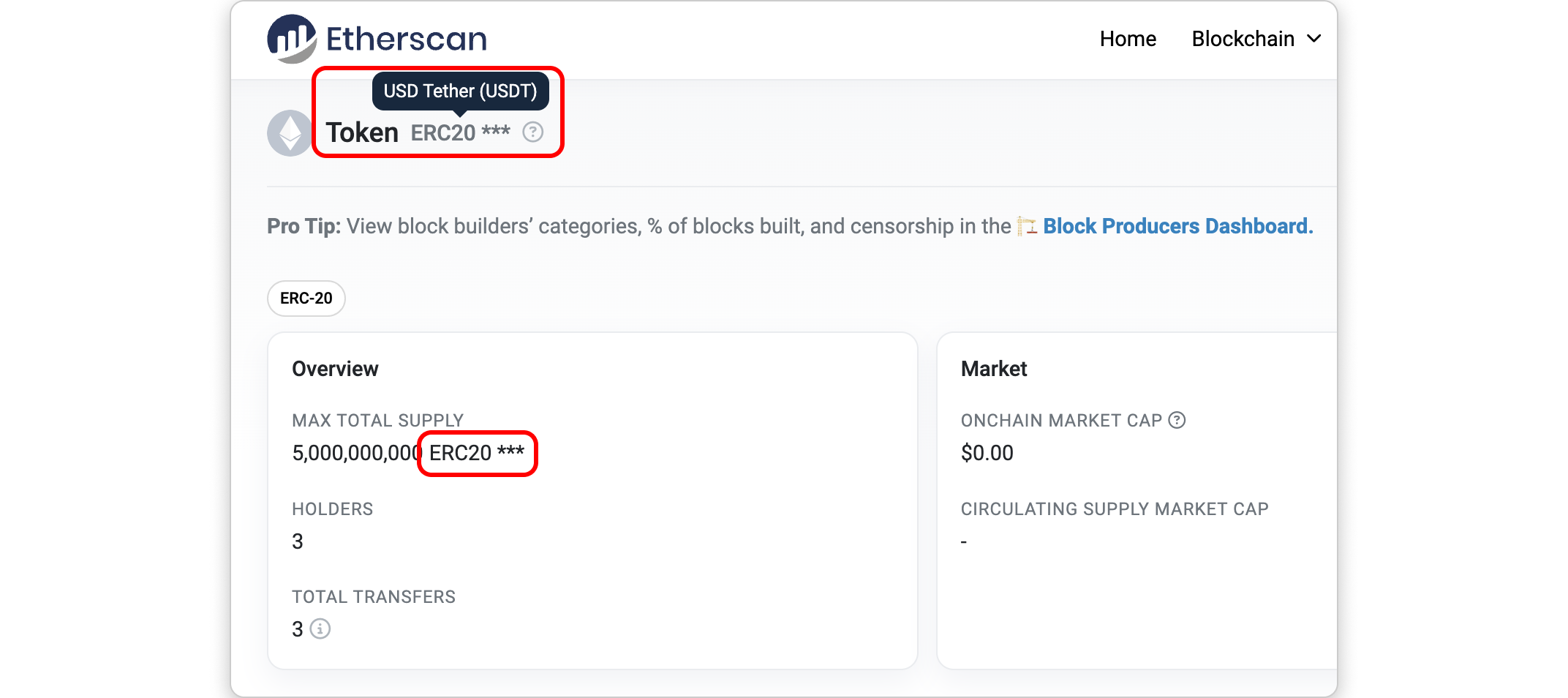Open the Home menu item
Screen dimensions: 1568x698
click(x=1128, y=39)
